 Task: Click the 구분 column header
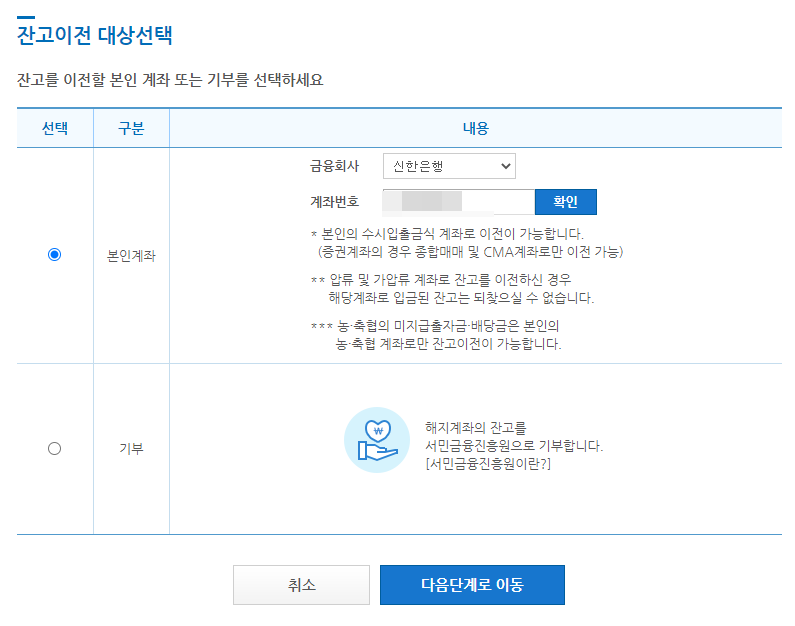131,128
